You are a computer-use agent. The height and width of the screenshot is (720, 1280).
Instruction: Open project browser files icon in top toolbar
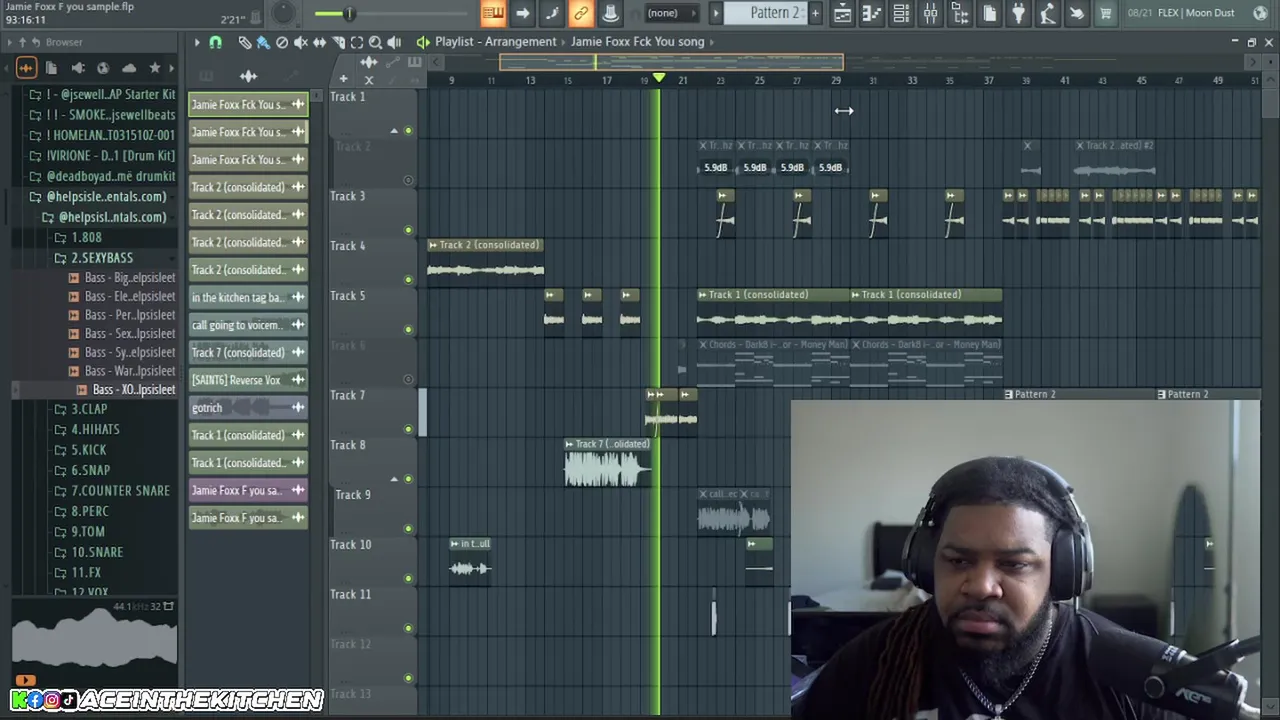(989, 13)
